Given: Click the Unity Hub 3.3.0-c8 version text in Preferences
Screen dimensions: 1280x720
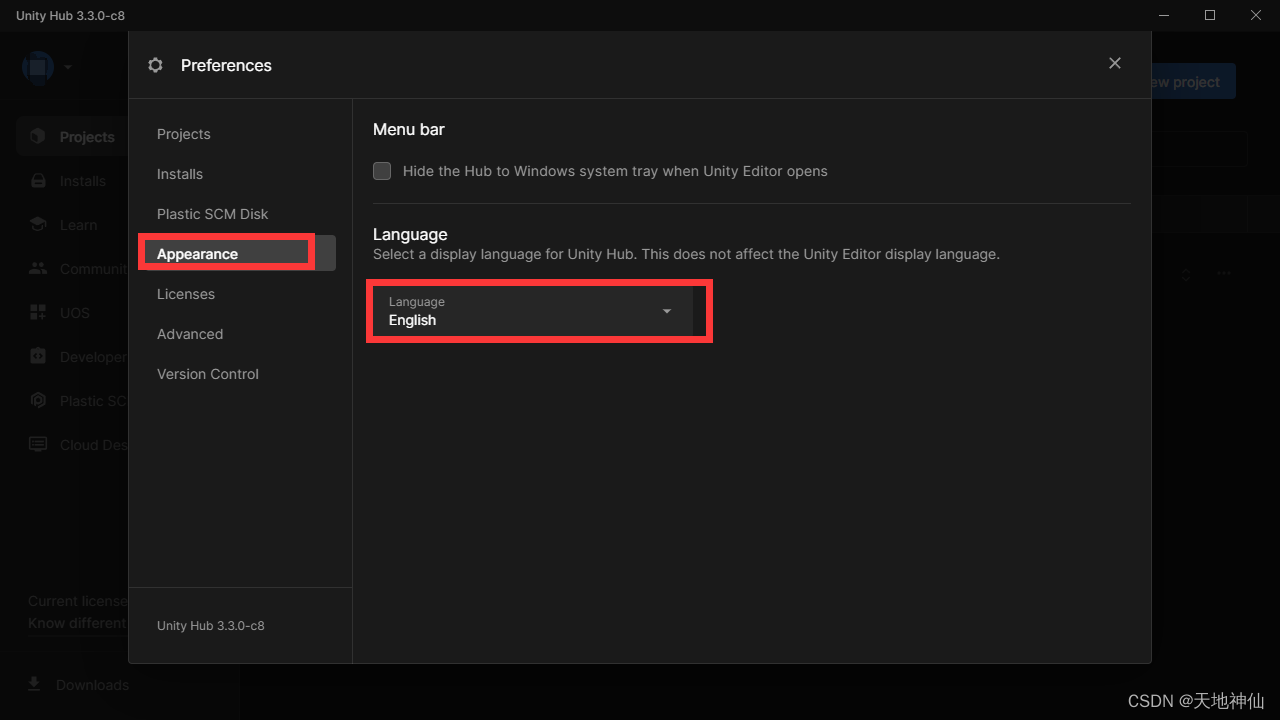Looking at the screenshot, I should 211,626.
